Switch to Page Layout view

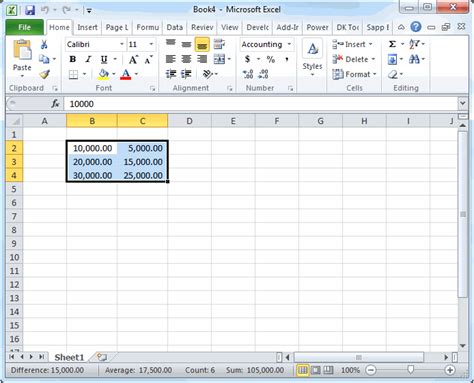pyautogui.click(x=316, y=370)
